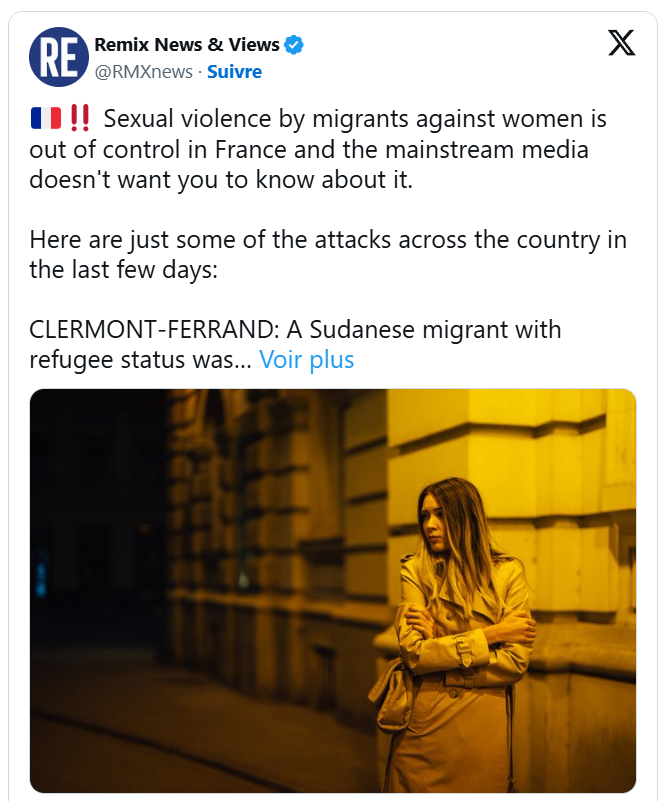Click the blue verified checkmark badge

click(x=294, y=45)
